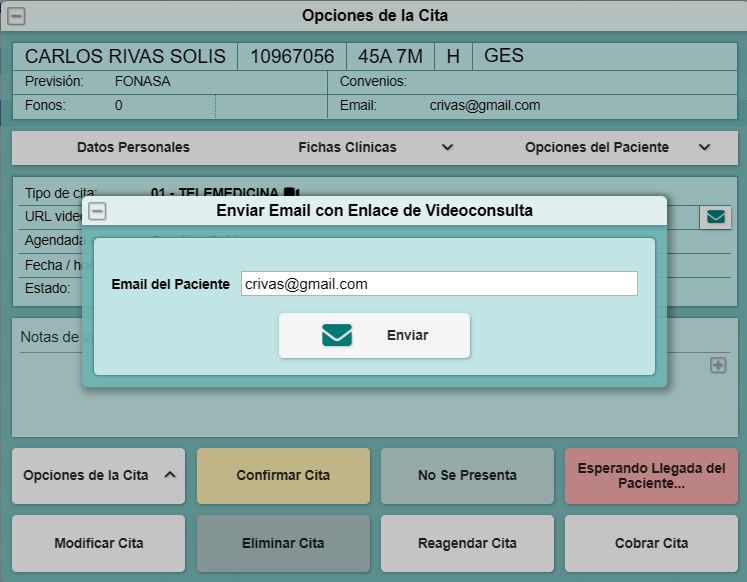Click Eliminar Cita
747x582 pixels.
283,543
